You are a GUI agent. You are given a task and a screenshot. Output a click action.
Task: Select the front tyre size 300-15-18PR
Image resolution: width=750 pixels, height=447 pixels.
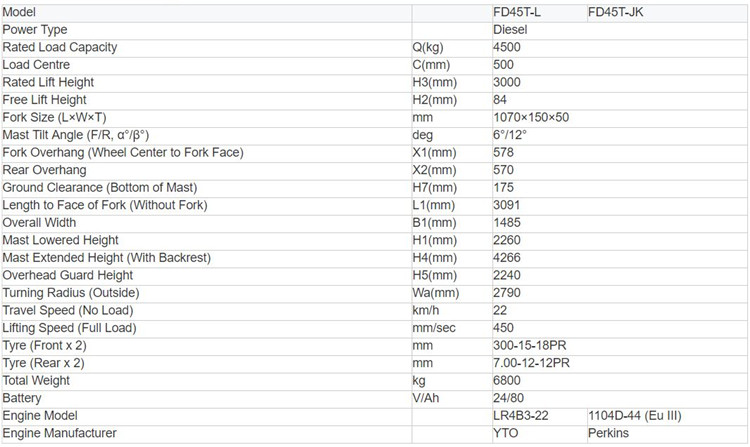[529, 345]
